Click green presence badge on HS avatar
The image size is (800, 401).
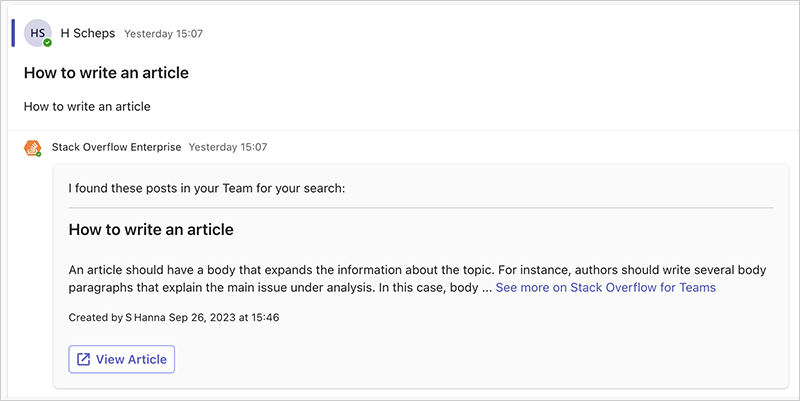[47, 43]
